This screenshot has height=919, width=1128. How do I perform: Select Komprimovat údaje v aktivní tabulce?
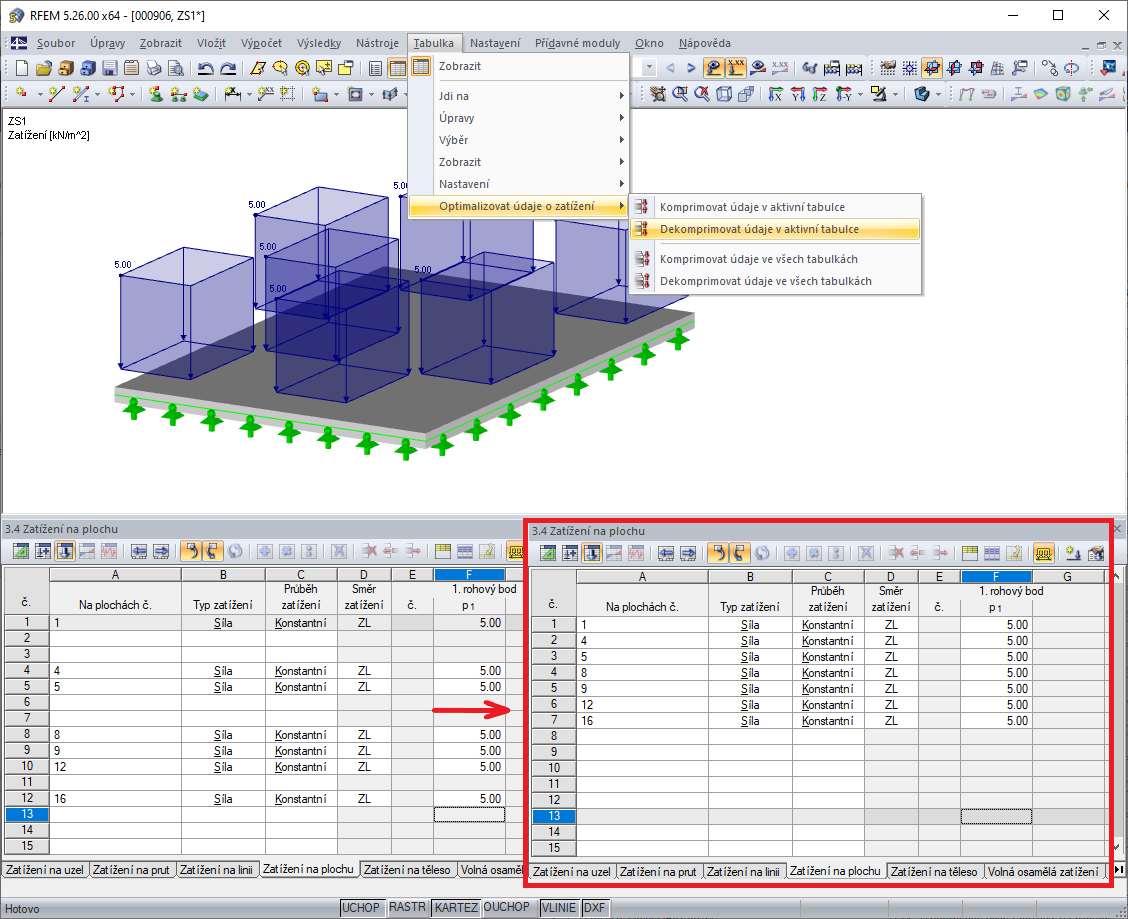775,207
